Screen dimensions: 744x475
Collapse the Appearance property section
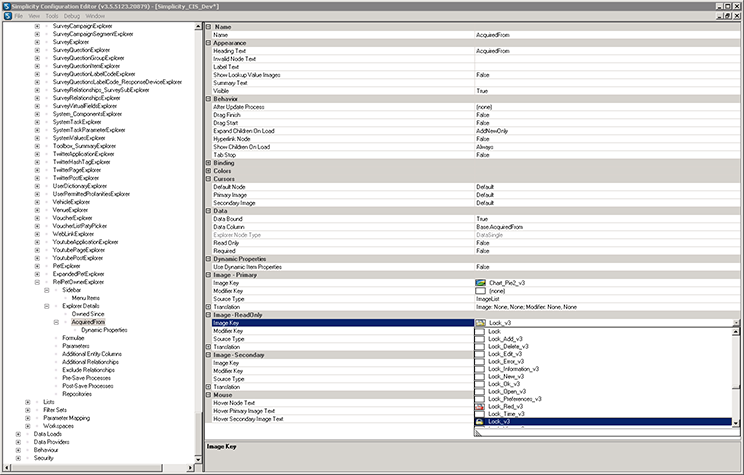[x=208, y=43]
